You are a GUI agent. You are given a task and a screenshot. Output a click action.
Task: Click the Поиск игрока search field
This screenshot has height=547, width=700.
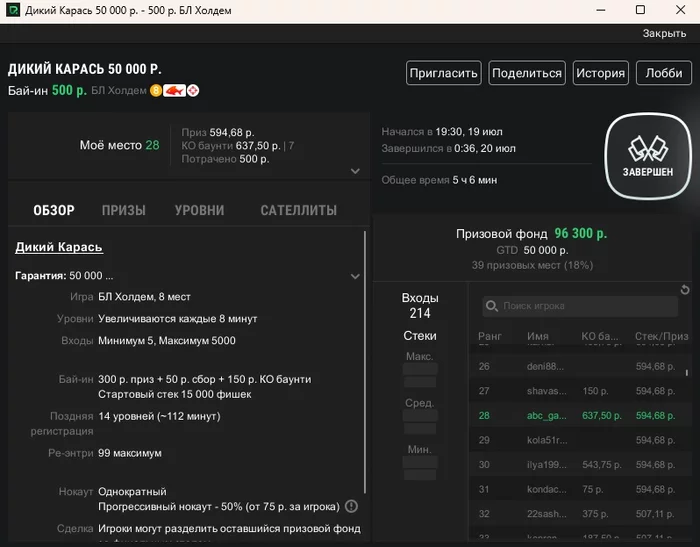(580, 306)
